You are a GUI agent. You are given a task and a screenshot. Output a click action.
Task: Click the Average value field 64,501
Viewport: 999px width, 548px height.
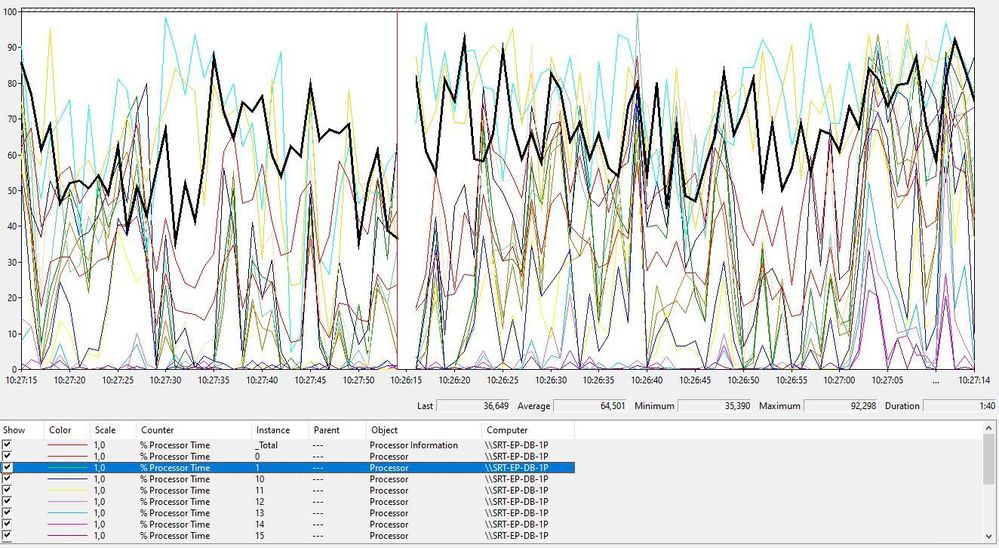589,406
